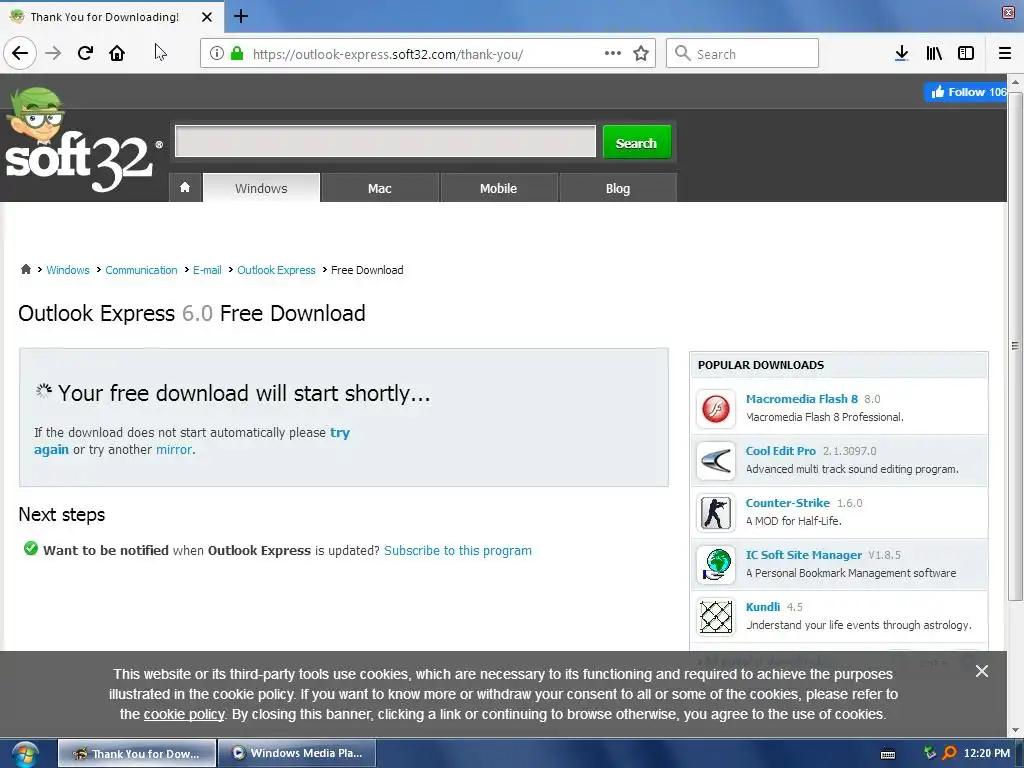
Task: Click the Facebook Follow button
Action: (965, 92)
